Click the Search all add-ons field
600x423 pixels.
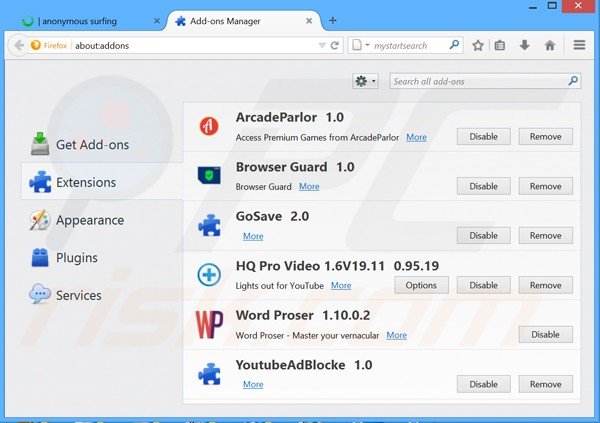click(485, 81)
